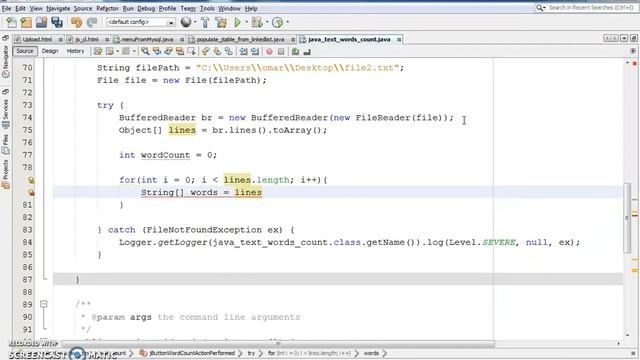Open the Team menu
640x360 pixels.
[188, 8]
